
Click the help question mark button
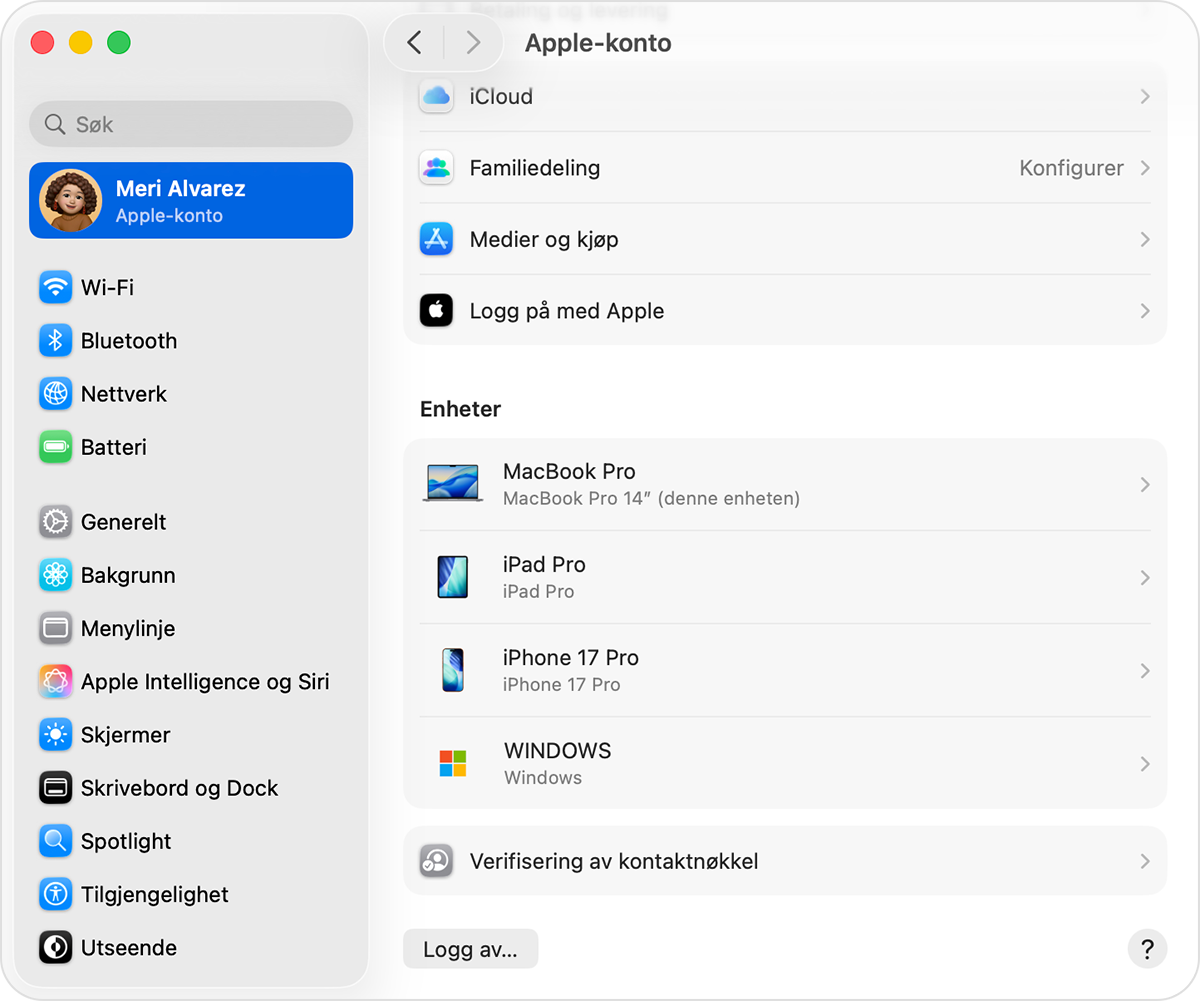pyautogui.click(x=1147, y=949)
